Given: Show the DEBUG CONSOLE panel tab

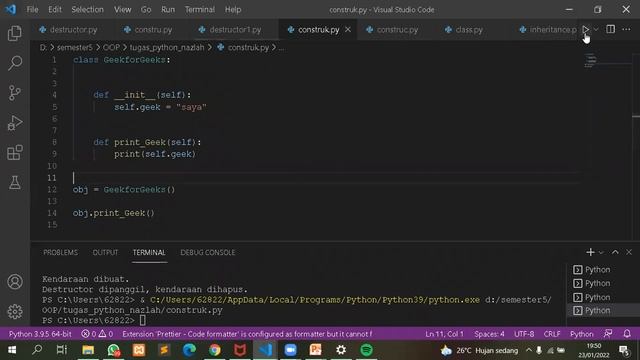Looking at the screenshot, I should point(208,253).
